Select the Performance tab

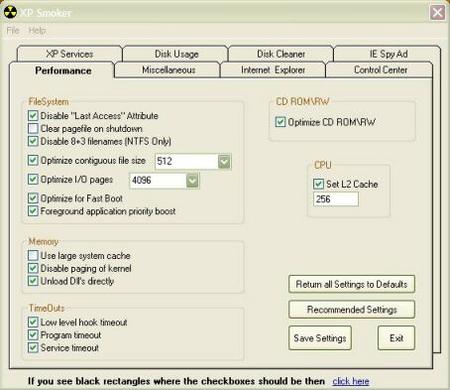coord(63,71)
